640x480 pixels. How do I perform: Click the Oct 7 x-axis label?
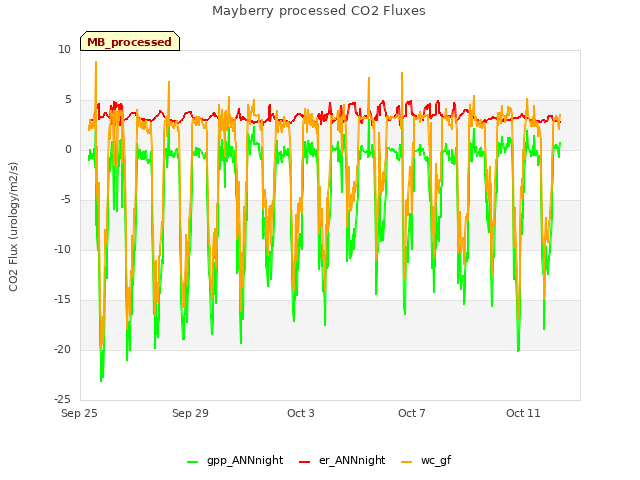point(412,413)
